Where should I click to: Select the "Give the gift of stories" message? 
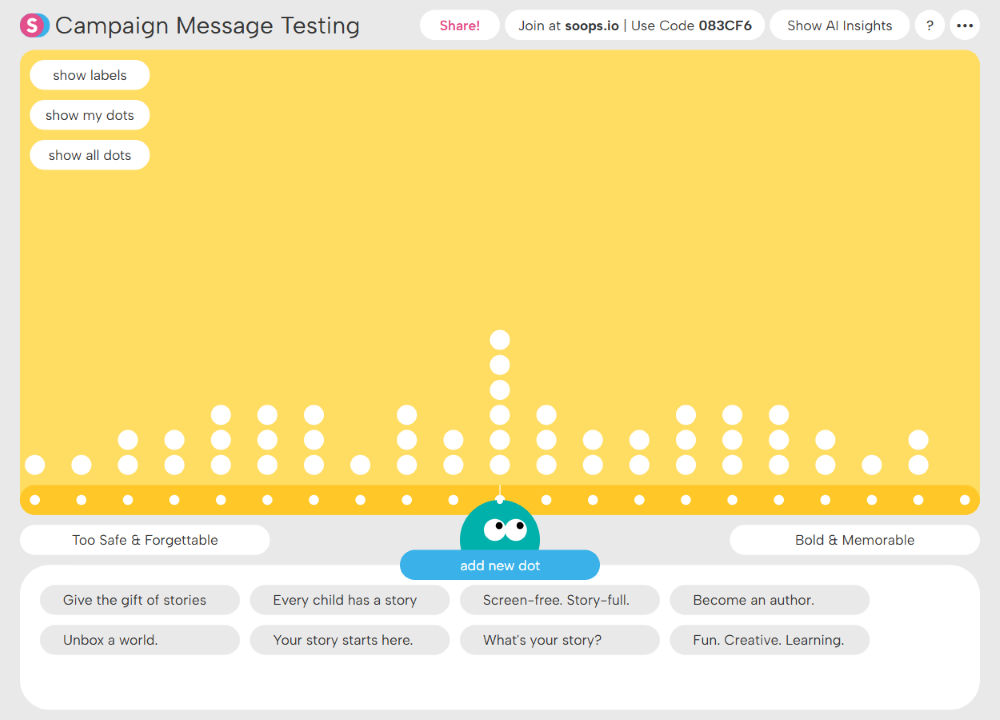[139, 600]
